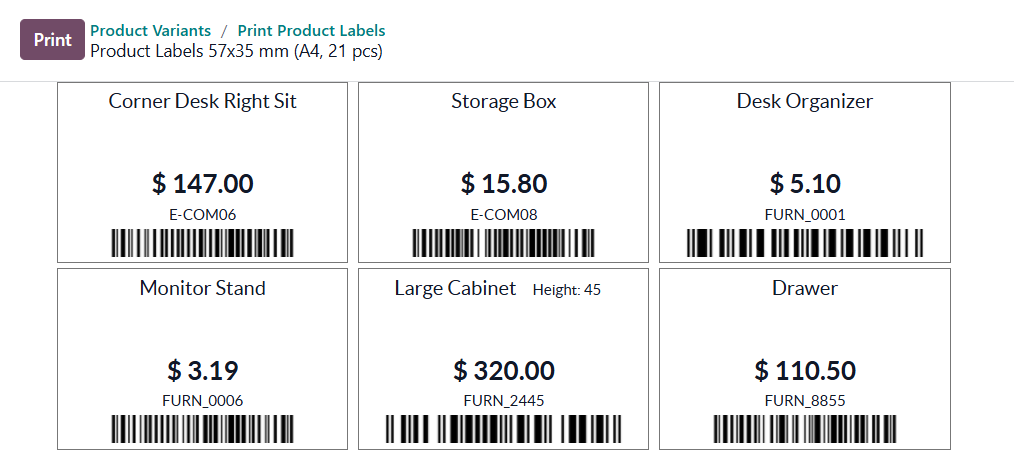Open Print Product Labels breadcrumb link

[311, 31]
